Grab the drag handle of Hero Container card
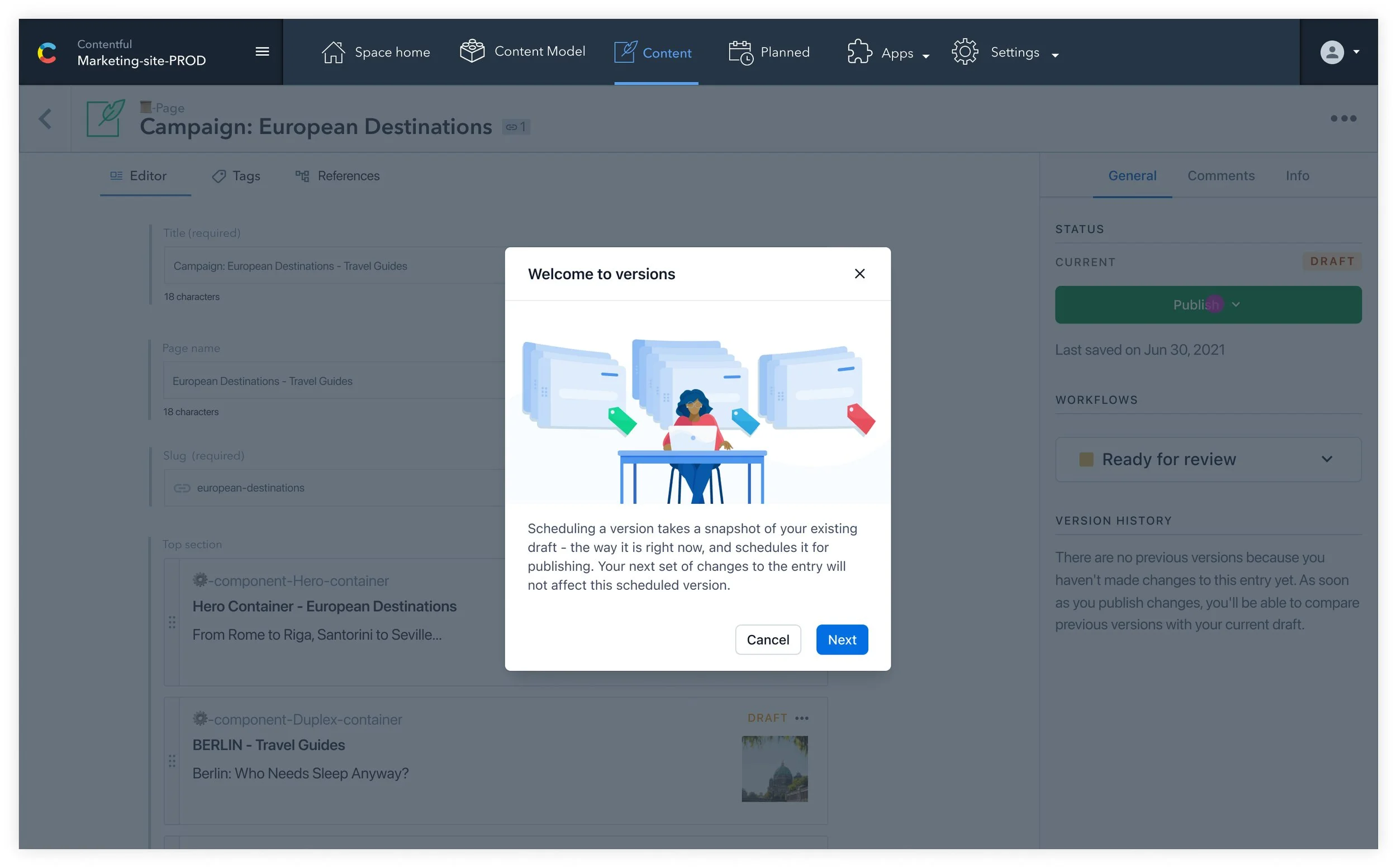This screenshot has height=868, width=1397. (172, 622)
